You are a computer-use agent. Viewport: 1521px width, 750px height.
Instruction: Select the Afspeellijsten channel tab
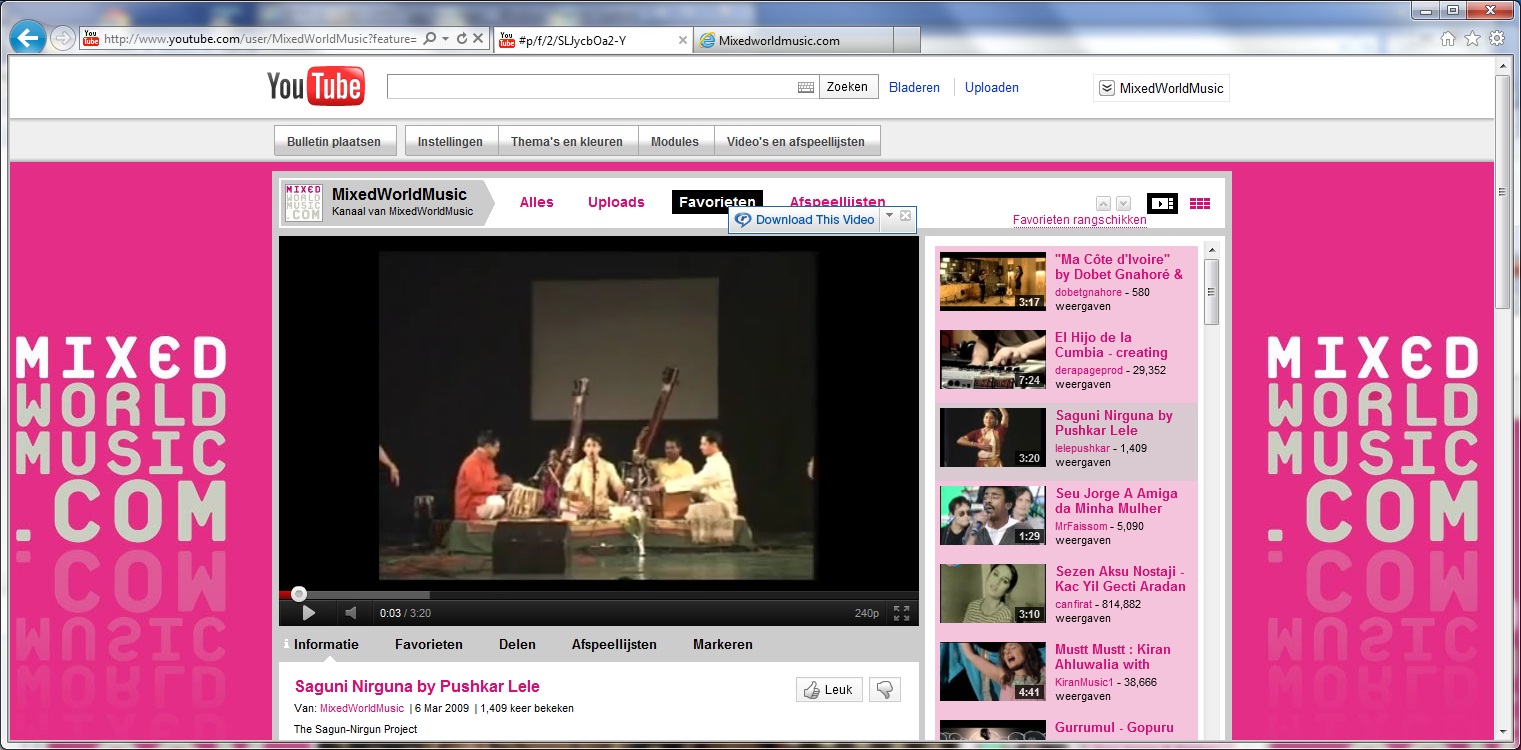837,202
